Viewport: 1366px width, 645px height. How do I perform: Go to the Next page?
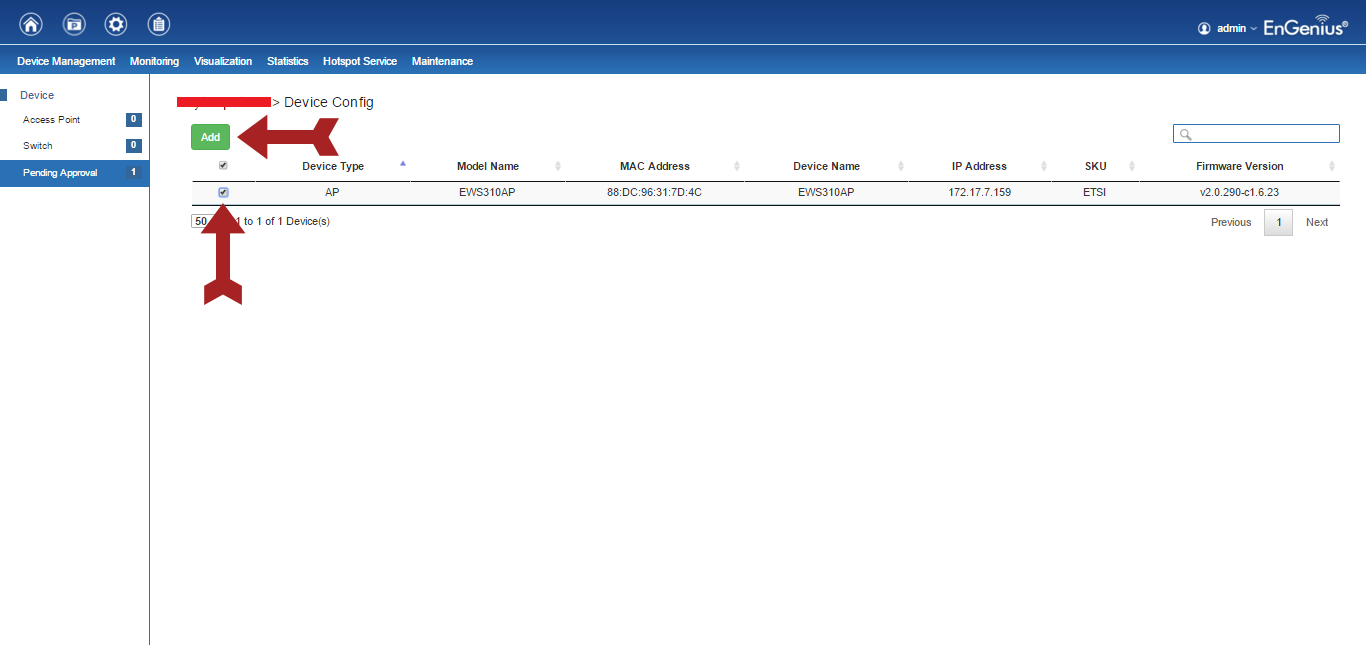click(x=1316, y=222)
